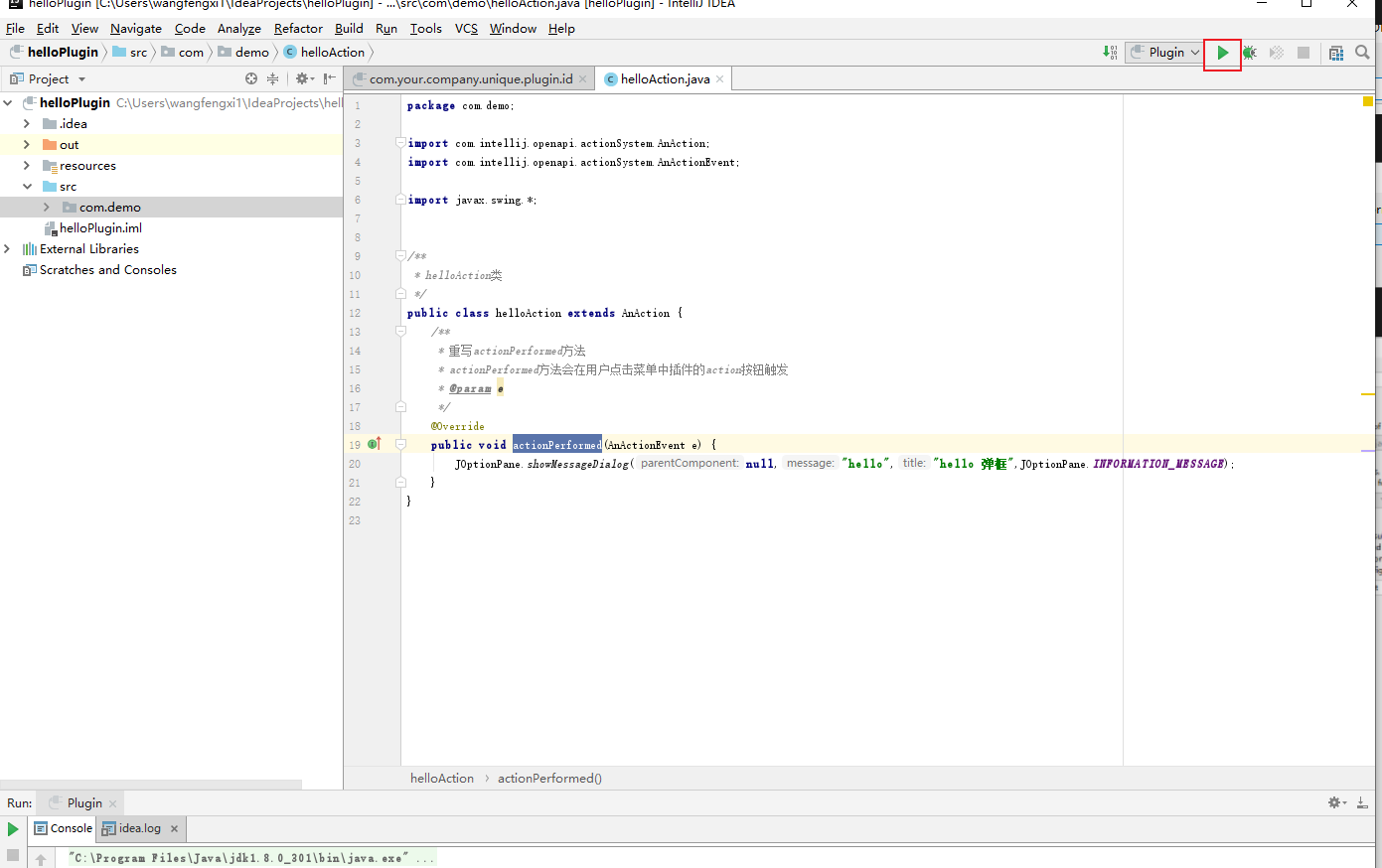Screen dimensions: 1382x868
Task: Open the Navigate menu
Action: pos(136,28)
